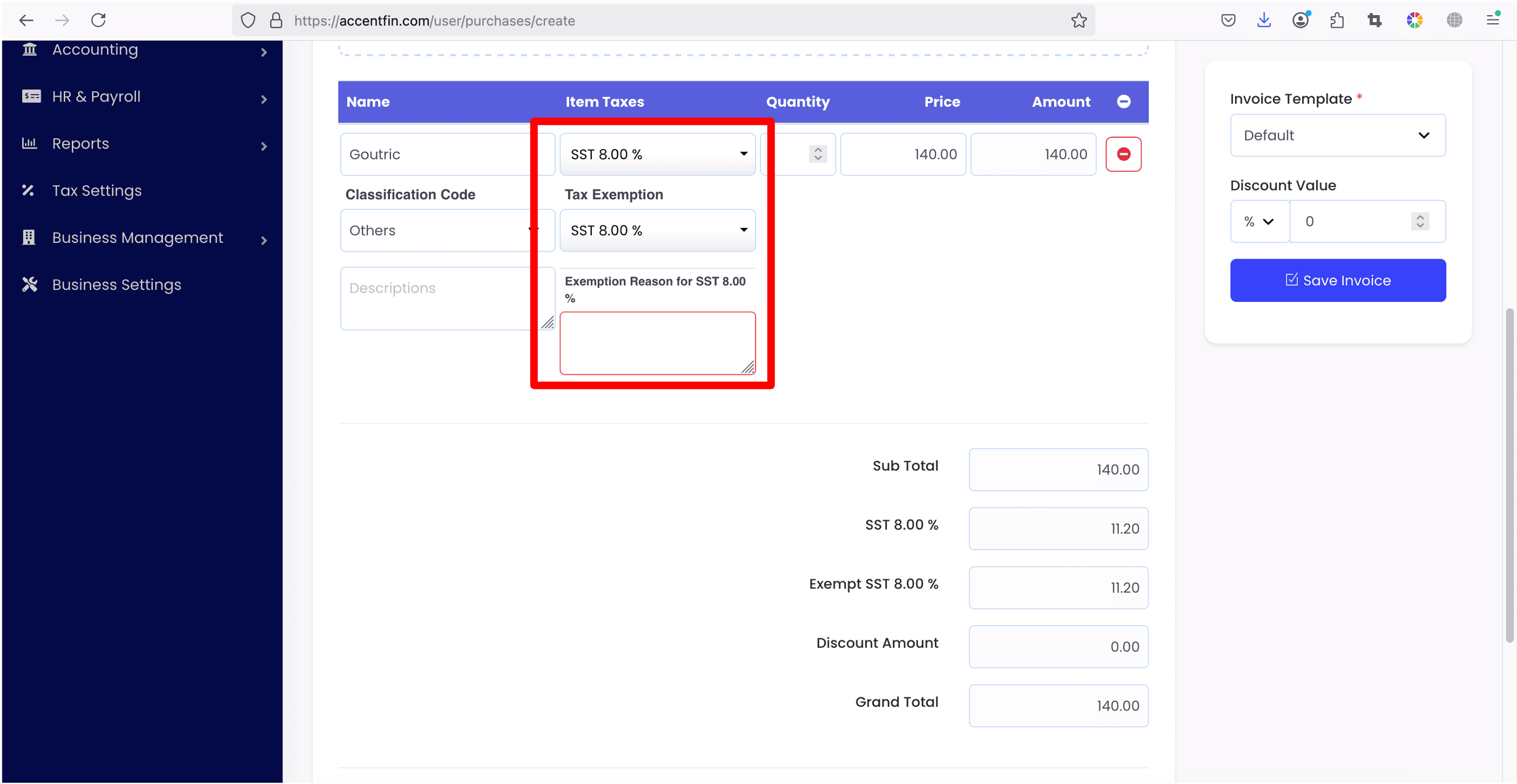Screen dimensions: 1517x784
Task: Click the extensions puzzle icon
Action: click(1337, 21)
